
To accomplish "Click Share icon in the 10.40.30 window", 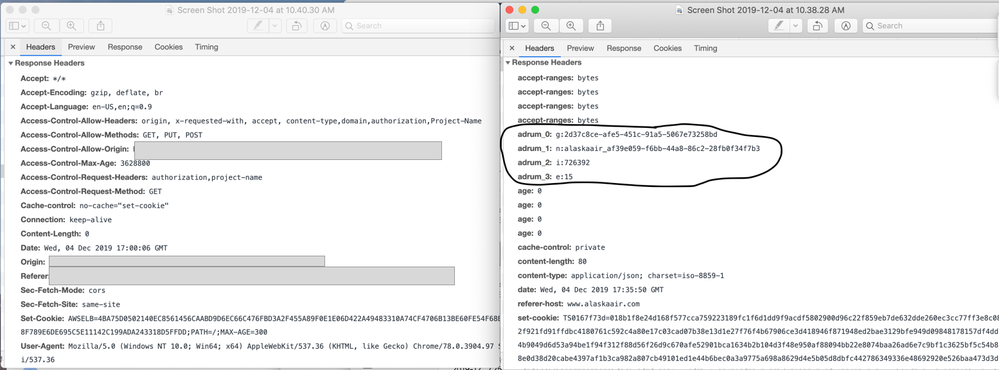I will point(101,26).
